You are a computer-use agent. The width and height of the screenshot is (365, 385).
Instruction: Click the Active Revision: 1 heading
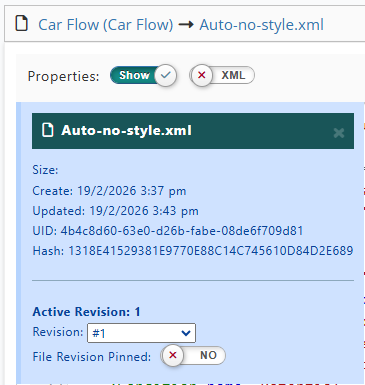coord(86,312)
